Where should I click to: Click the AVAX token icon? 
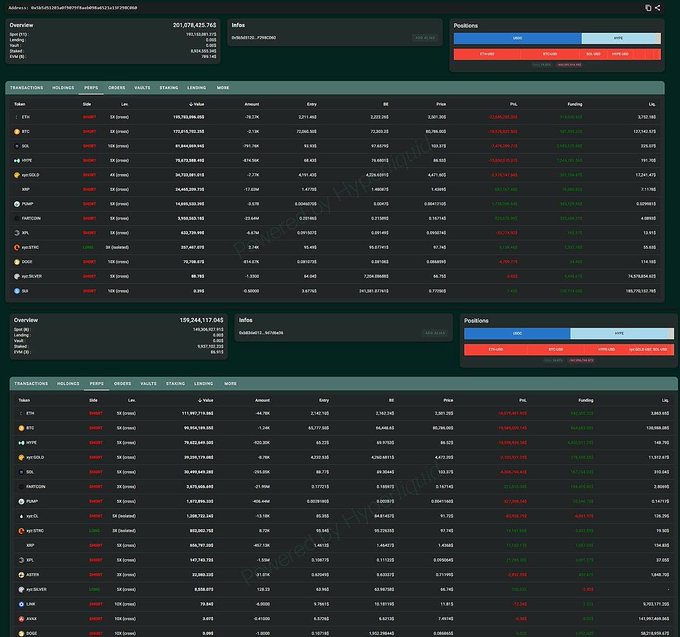[x=21, y=619]
